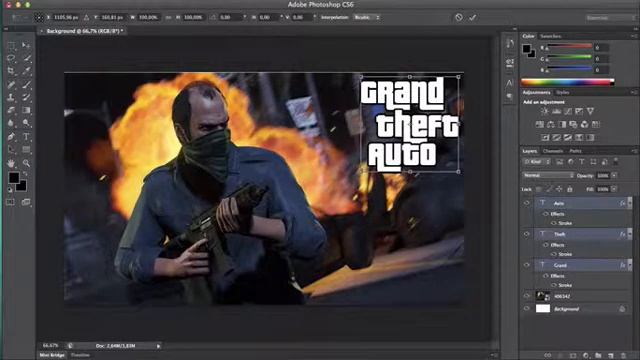Commit the transform with the checkmark
This screenshot has width=640, height=360.
[472, 17]
